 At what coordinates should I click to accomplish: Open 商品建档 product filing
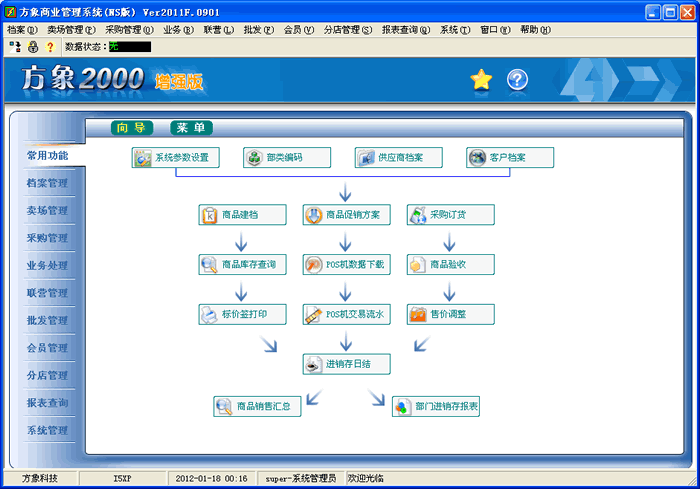pyautogui.click(x=242, y=215)
